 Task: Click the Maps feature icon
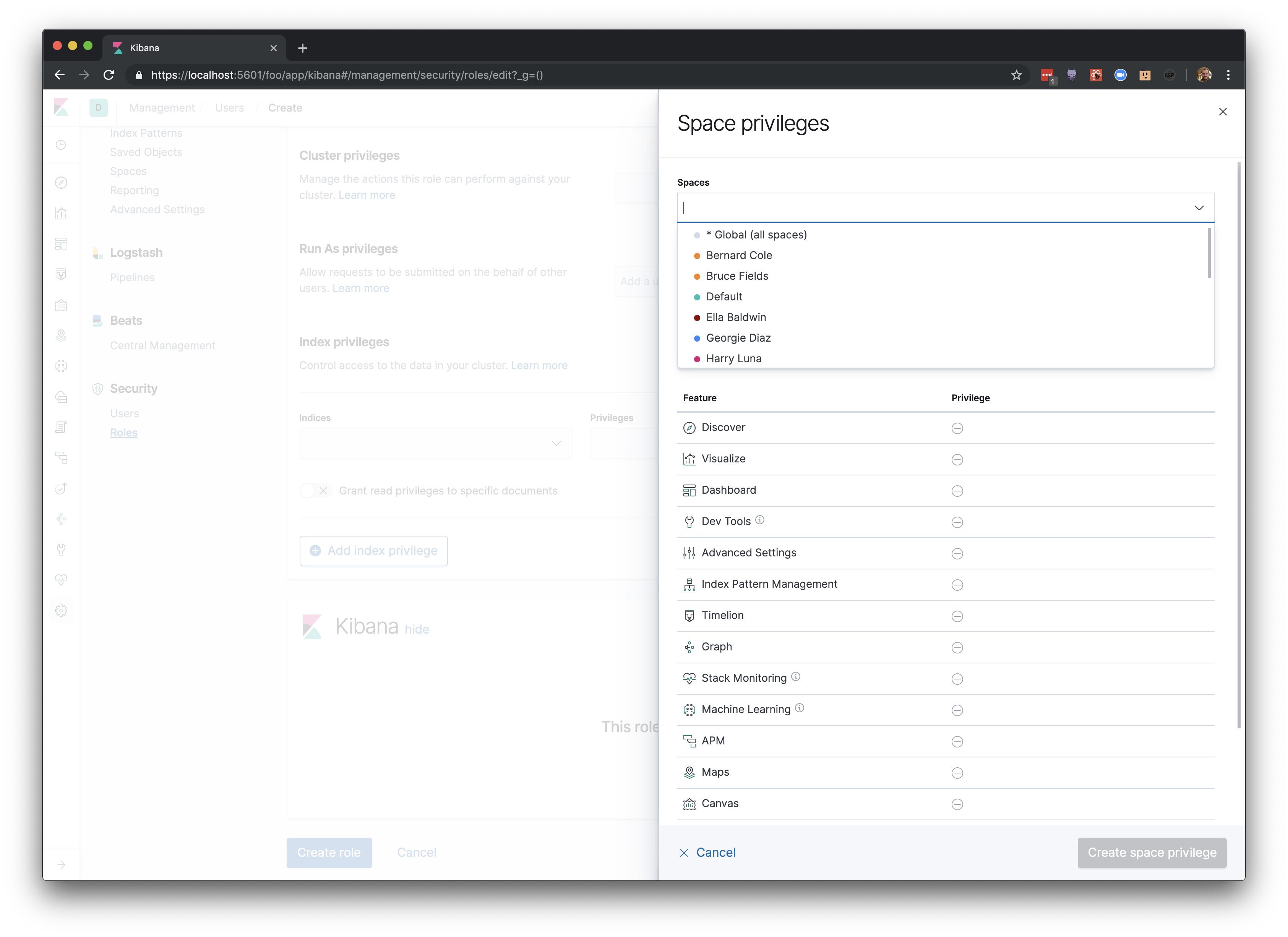pyautogui.click(x=689, y=772)
